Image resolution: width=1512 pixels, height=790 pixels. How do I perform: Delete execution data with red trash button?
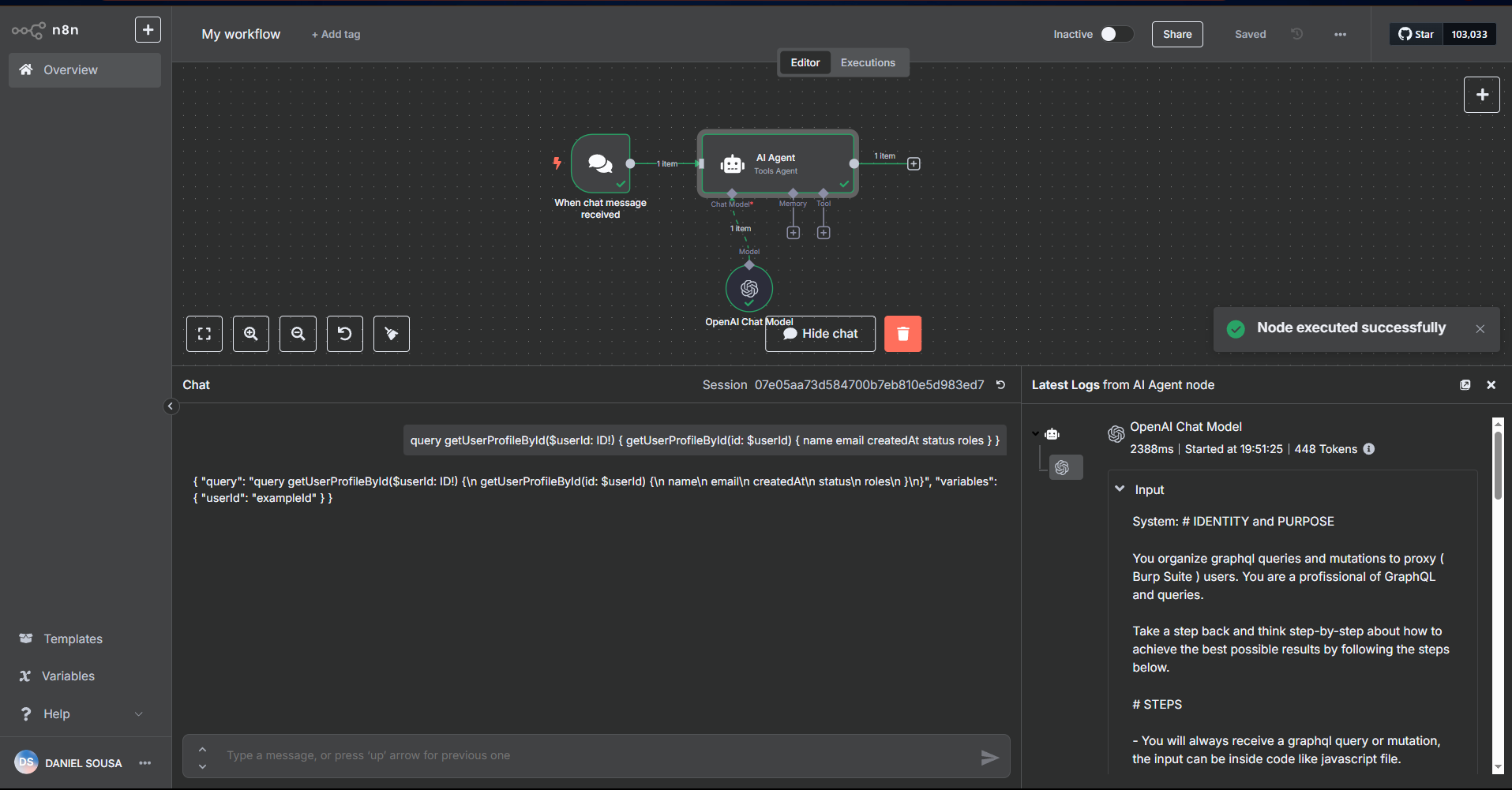(x=902, y=334)
